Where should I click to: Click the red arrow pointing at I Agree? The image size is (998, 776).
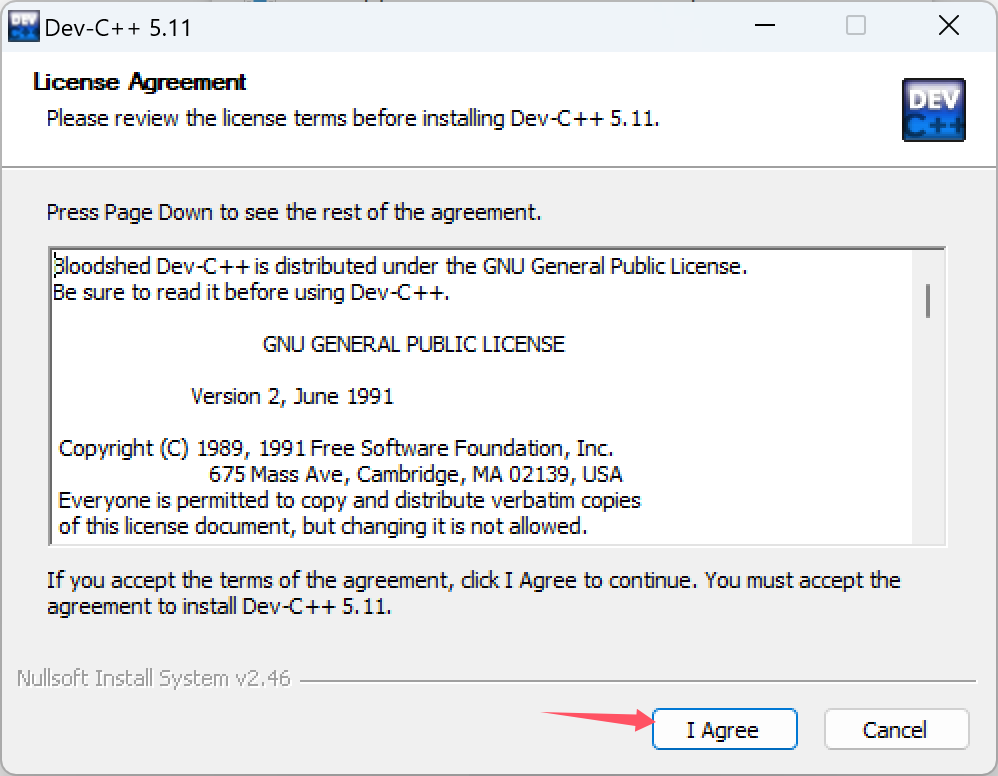(598, 719)
